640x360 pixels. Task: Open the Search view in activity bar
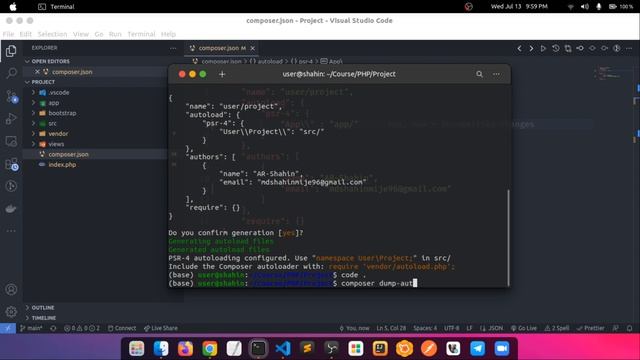click(11, 73)
